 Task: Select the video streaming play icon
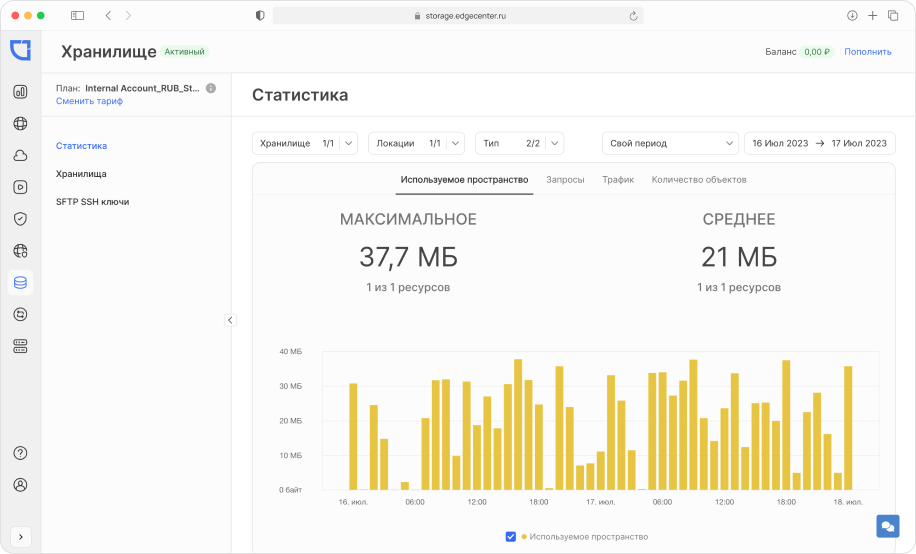point(20,186)
